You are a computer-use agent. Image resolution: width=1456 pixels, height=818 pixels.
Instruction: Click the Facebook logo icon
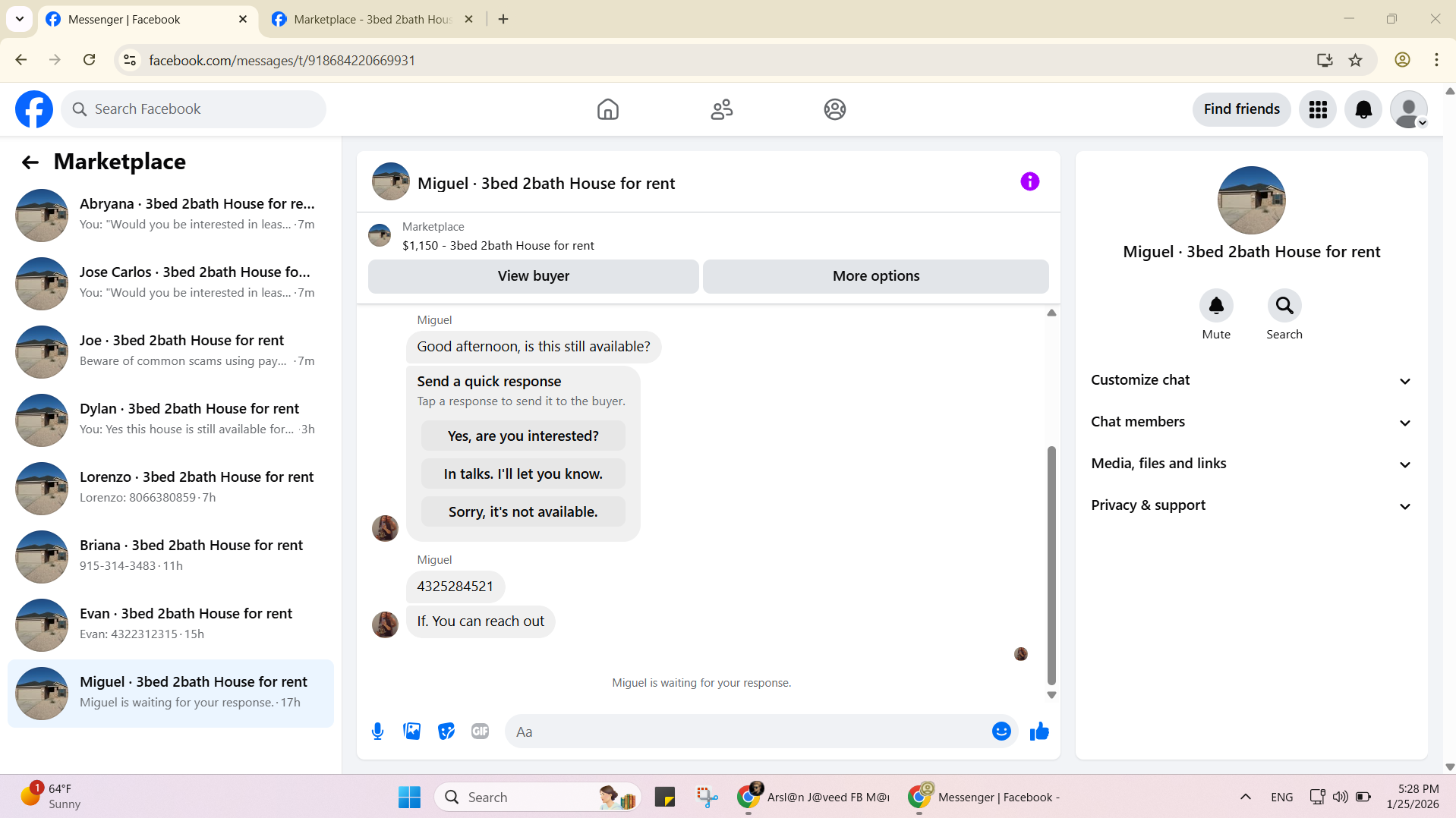34,109
